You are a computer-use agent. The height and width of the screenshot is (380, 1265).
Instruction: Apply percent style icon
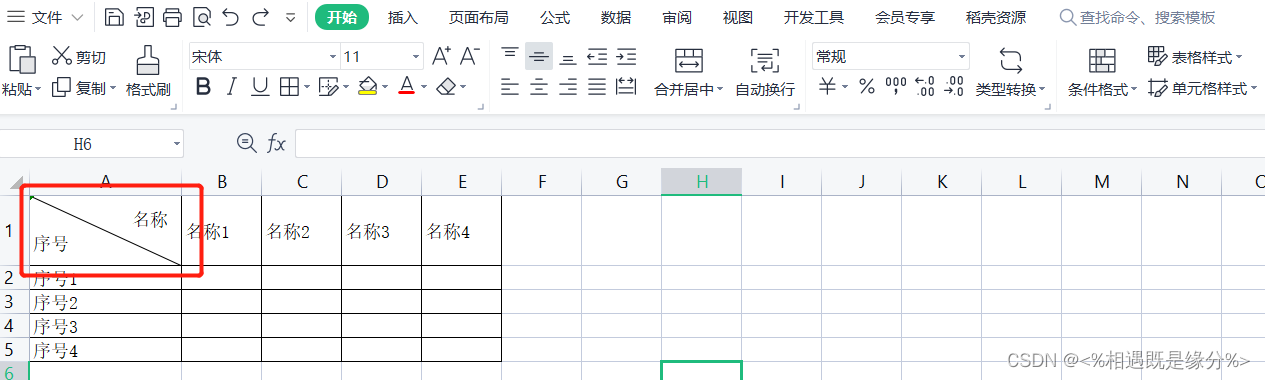point(867,87)
